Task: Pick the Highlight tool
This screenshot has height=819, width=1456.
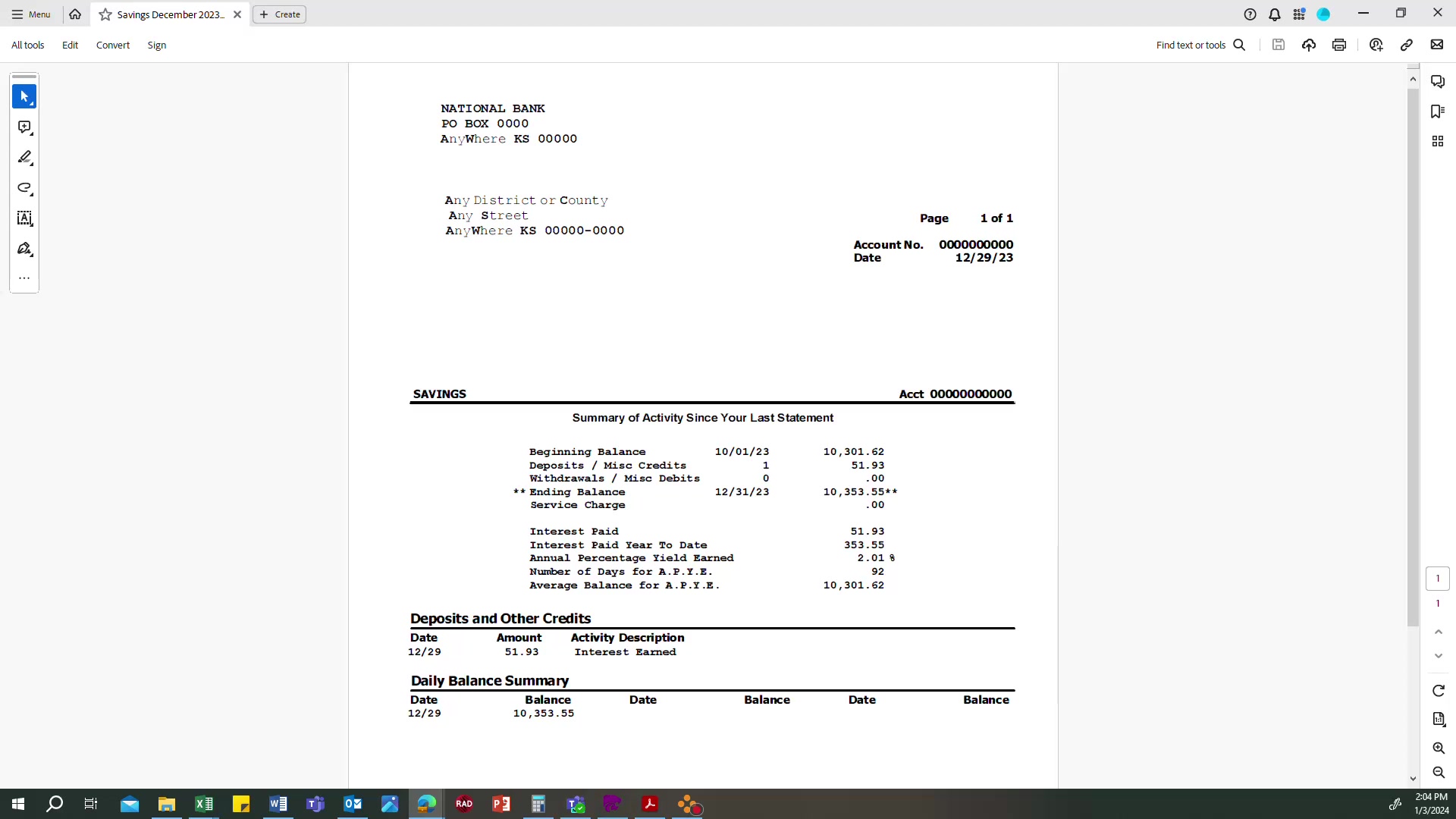Action: 24,158
